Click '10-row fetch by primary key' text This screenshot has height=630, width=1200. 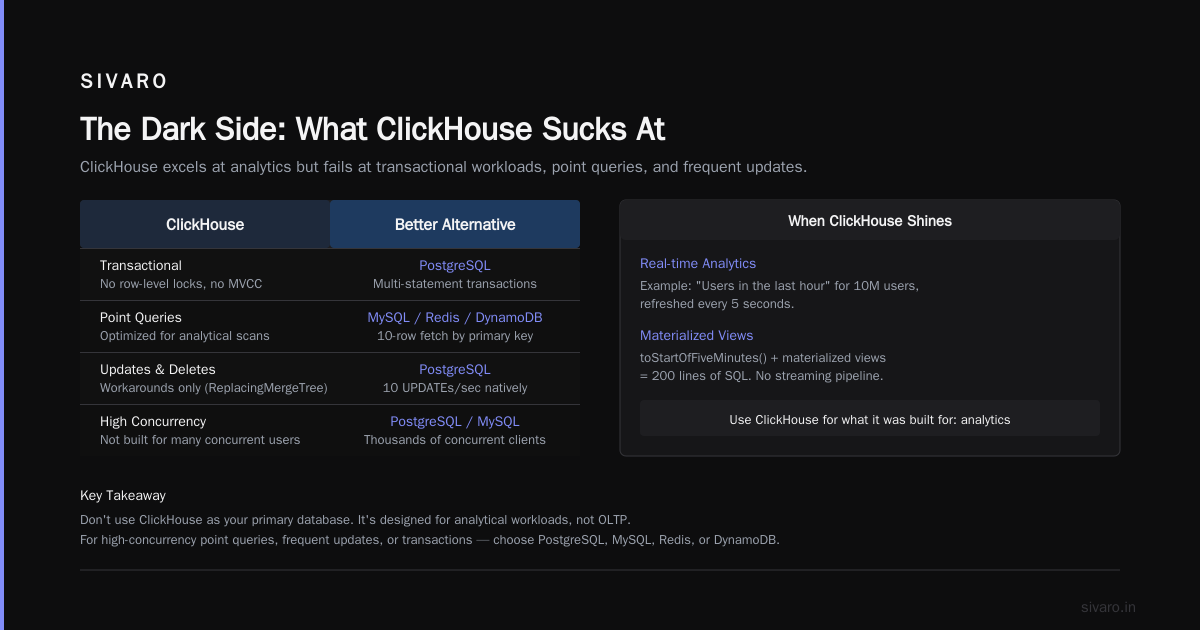455,336
